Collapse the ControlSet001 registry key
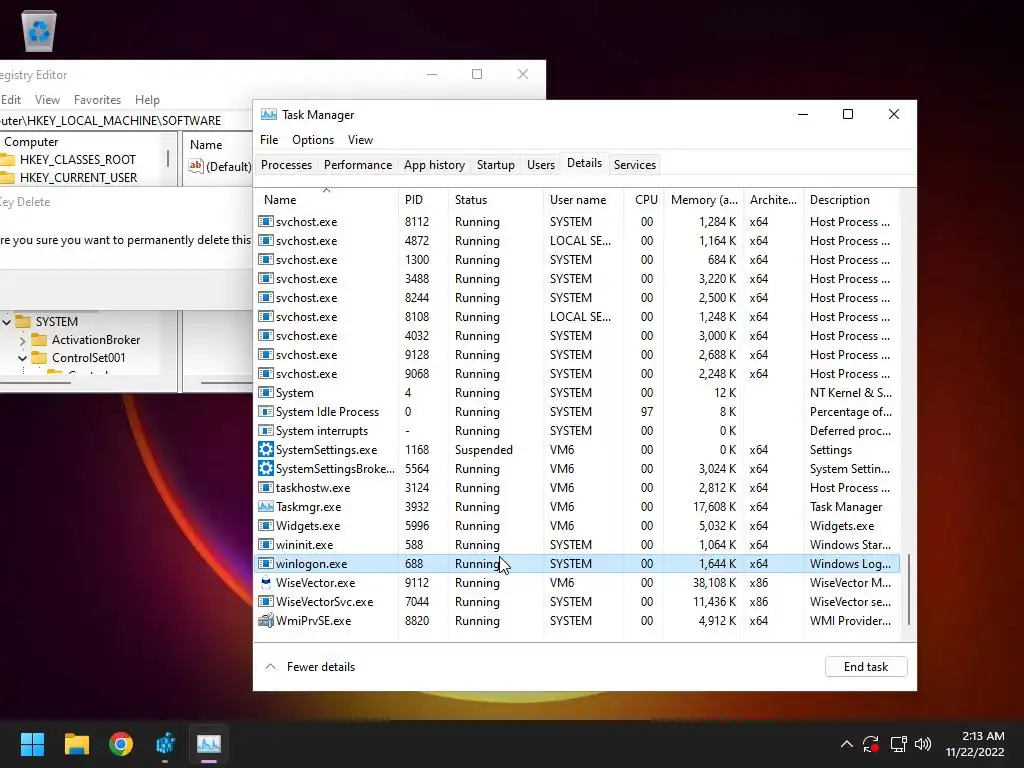The width and height of the screenshot is (1024, 768). [22, 358]
